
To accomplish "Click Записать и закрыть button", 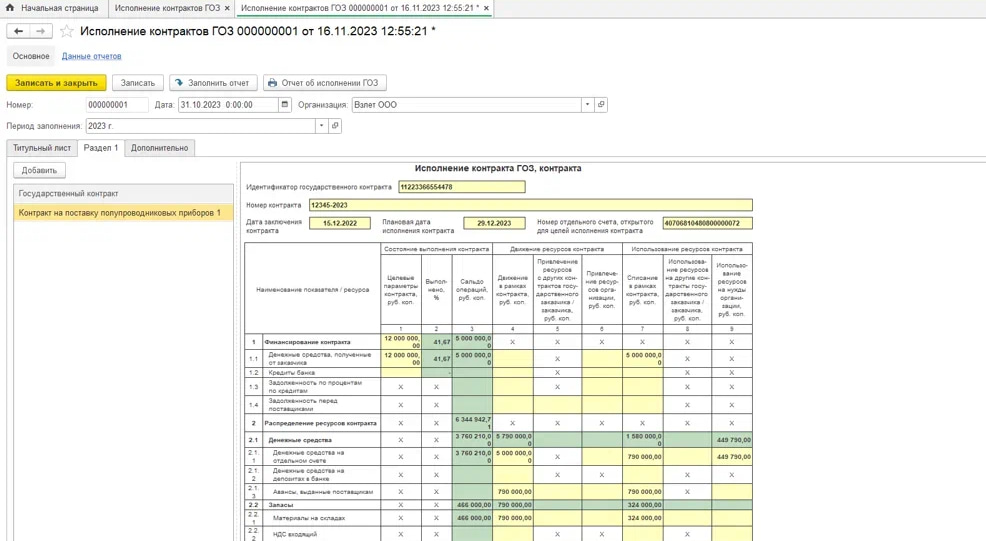I will click(x=56, y=83).
